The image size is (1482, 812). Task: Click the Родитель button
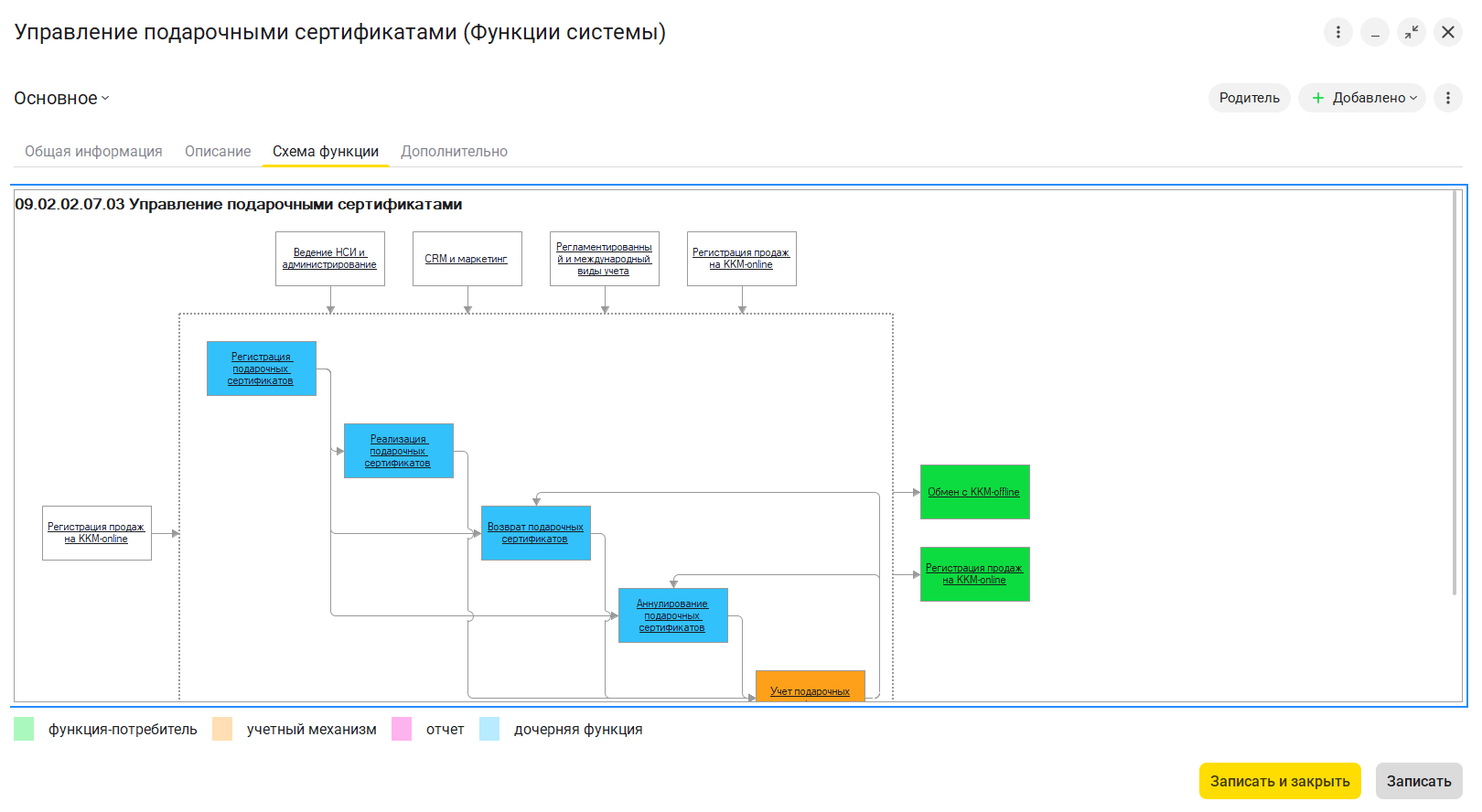point(1249,98)
